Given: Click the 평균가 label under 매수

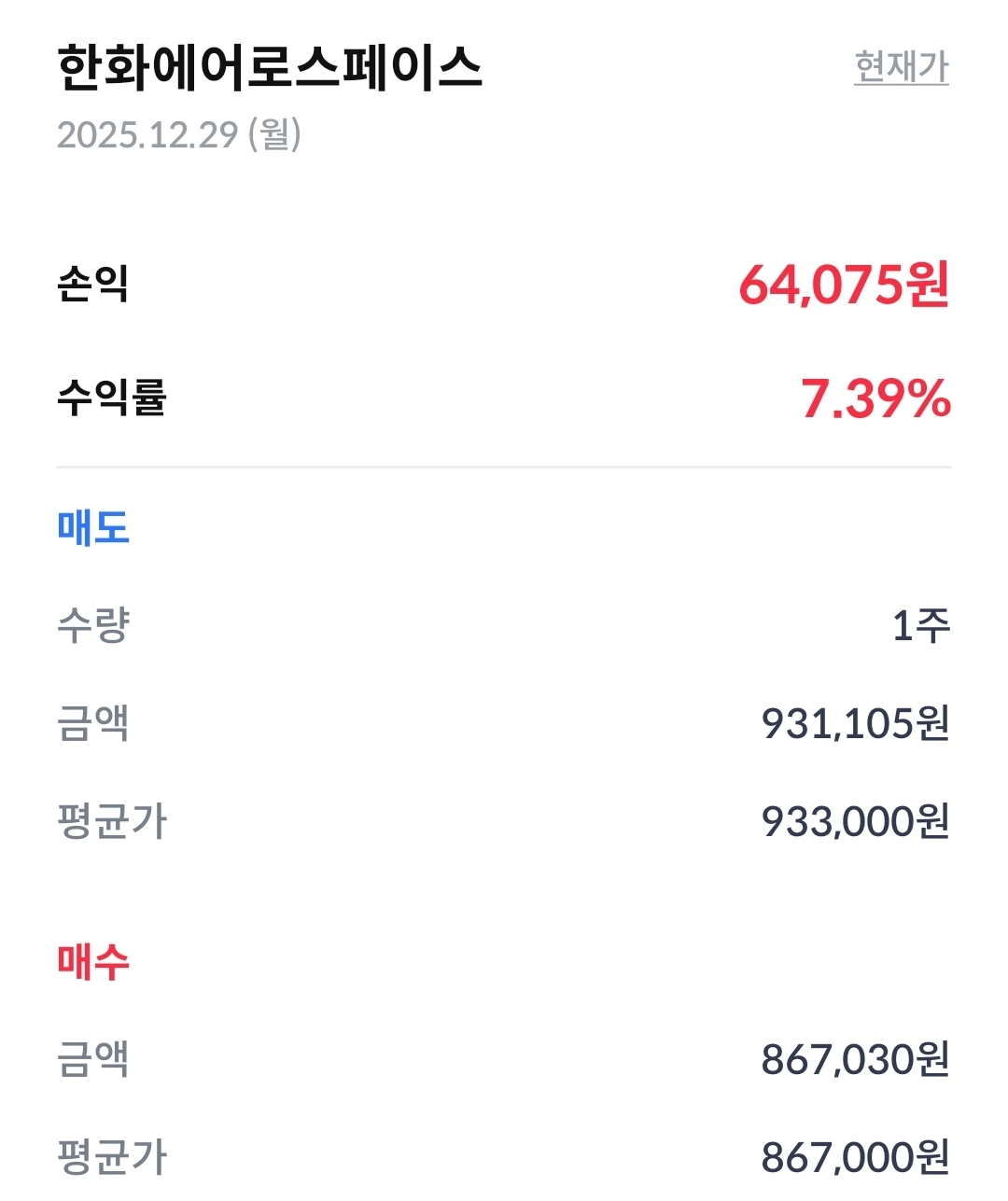Looking at the screenshot, I should point(111,1157).
